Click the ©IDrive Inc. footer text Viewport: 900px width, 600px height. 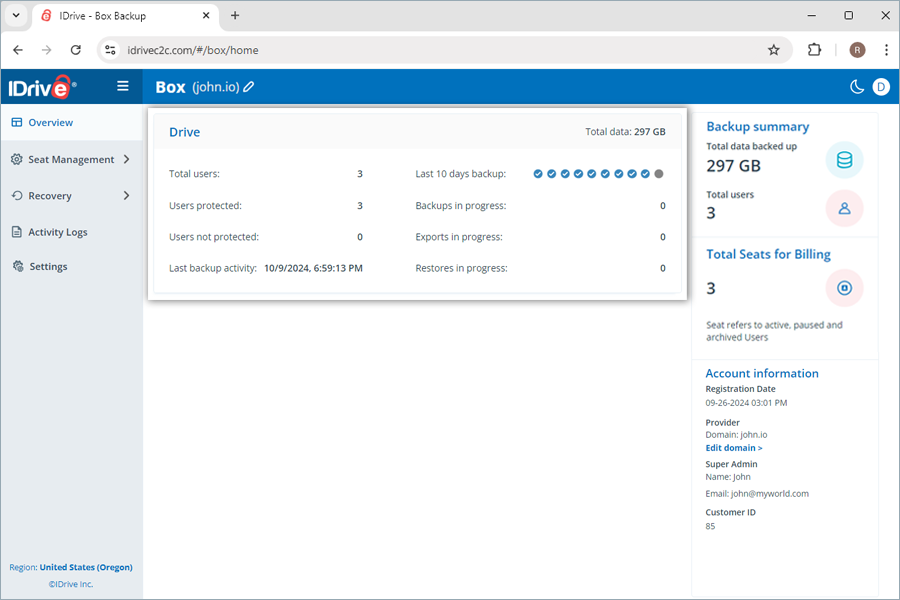71,584
